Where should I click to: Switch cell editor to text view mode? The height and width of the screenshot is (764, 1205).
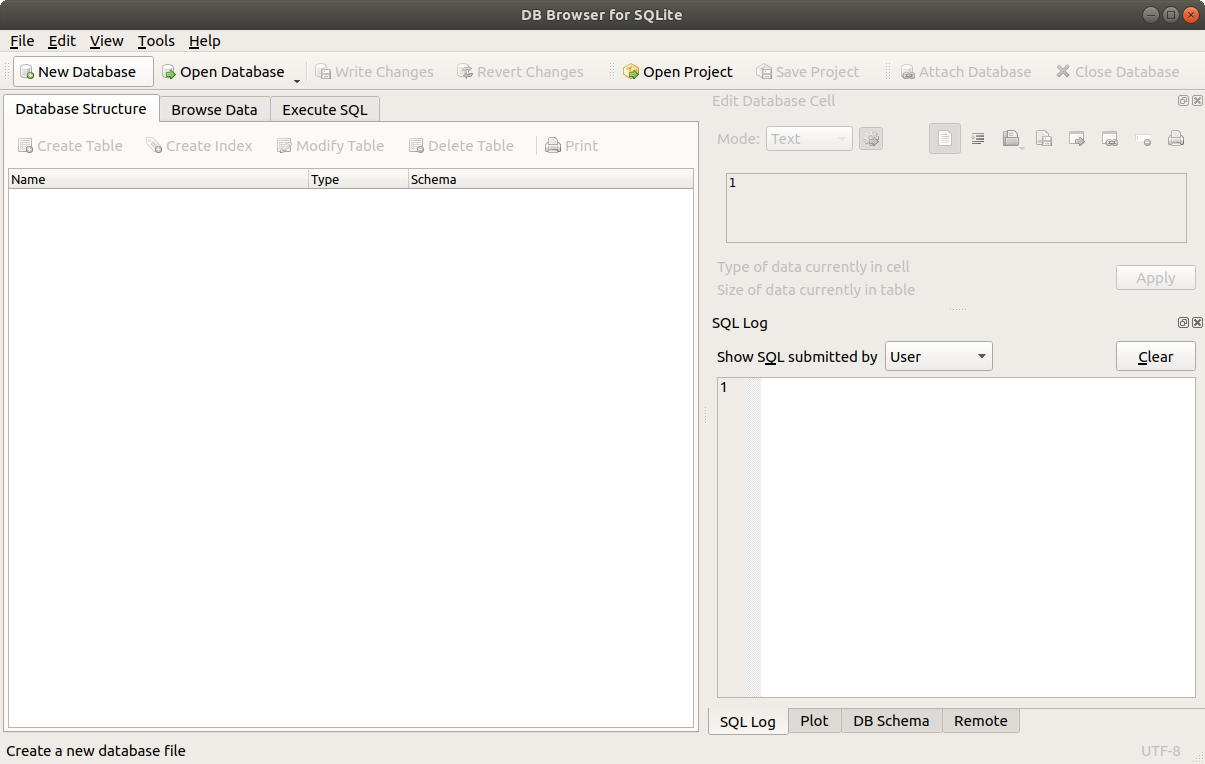[944, 138]
